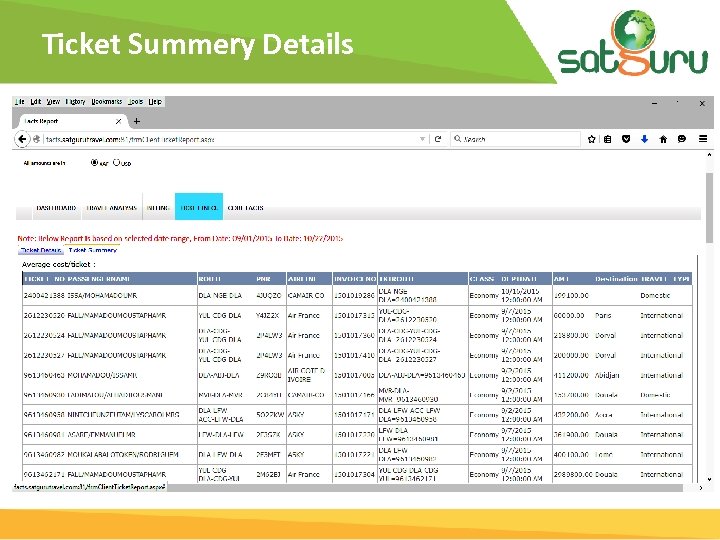Image resolution: width=720 pixels, height=540 pixels.
Task: Open the Help menu
Action: (155, 101)
